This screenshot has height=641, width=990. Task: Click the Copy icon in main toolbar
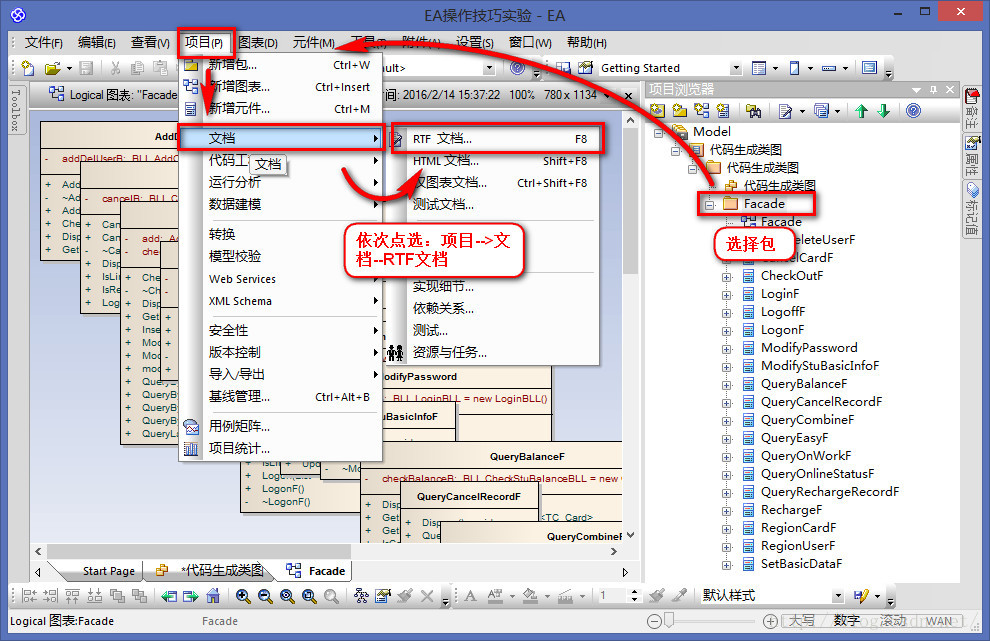[137, 68]
